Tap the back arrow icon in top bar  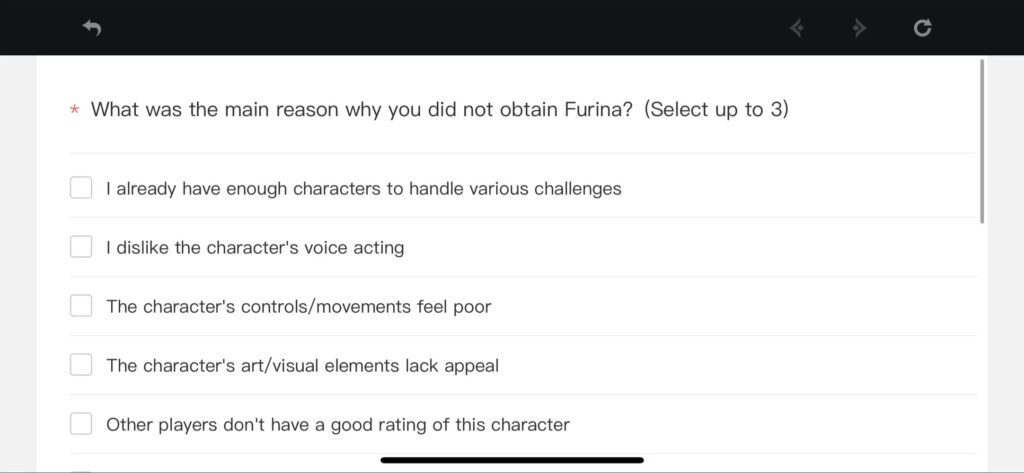(92, 27)
